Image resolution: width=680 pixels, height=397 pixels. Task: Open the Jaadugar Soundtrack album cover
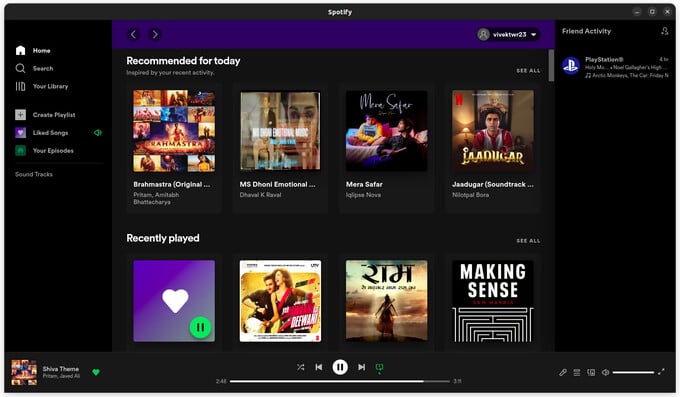pyautogui.click(x=493, y=131)
